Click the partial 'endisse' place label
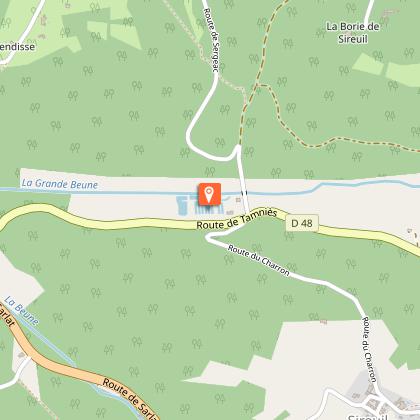The width and height of the screenshot is (420, 420). click(x=17, y=47)
